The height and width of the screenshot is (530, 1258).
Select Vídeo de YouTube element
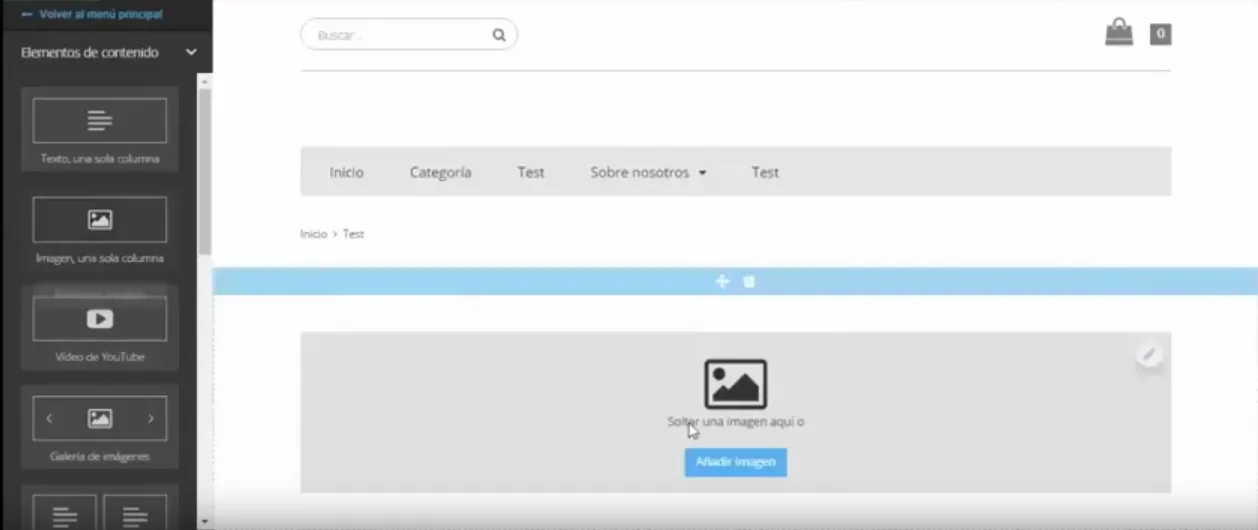click(x=100, y=328)
